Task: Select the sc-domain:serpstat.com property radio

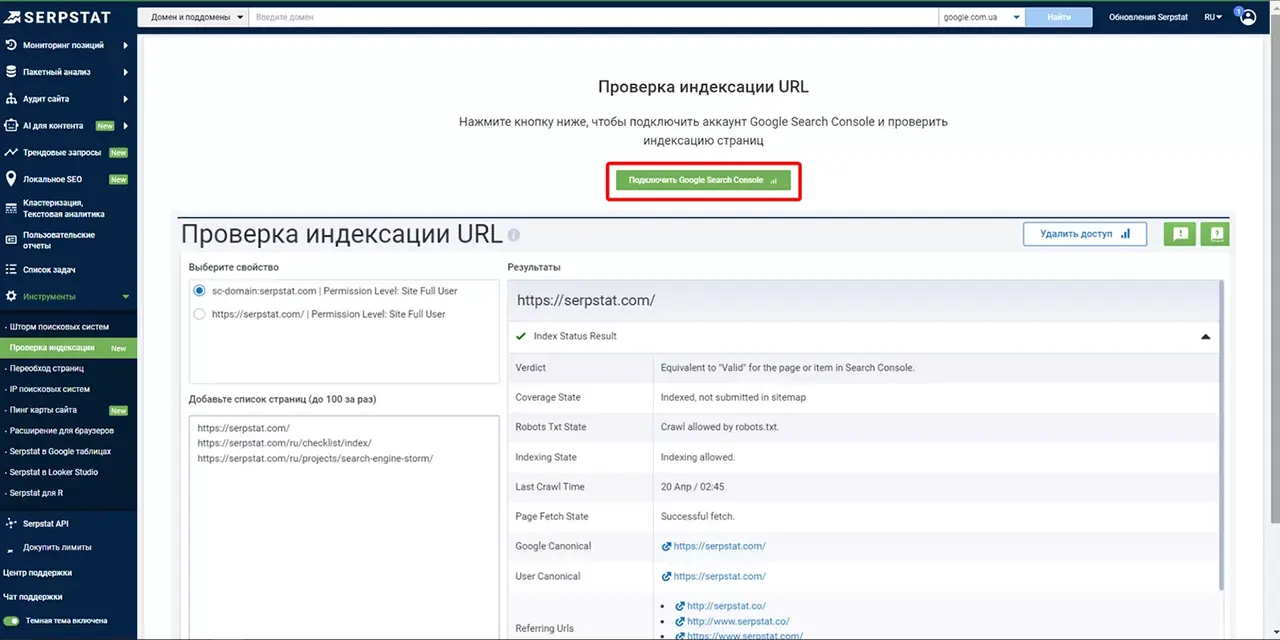Action: 200,291
